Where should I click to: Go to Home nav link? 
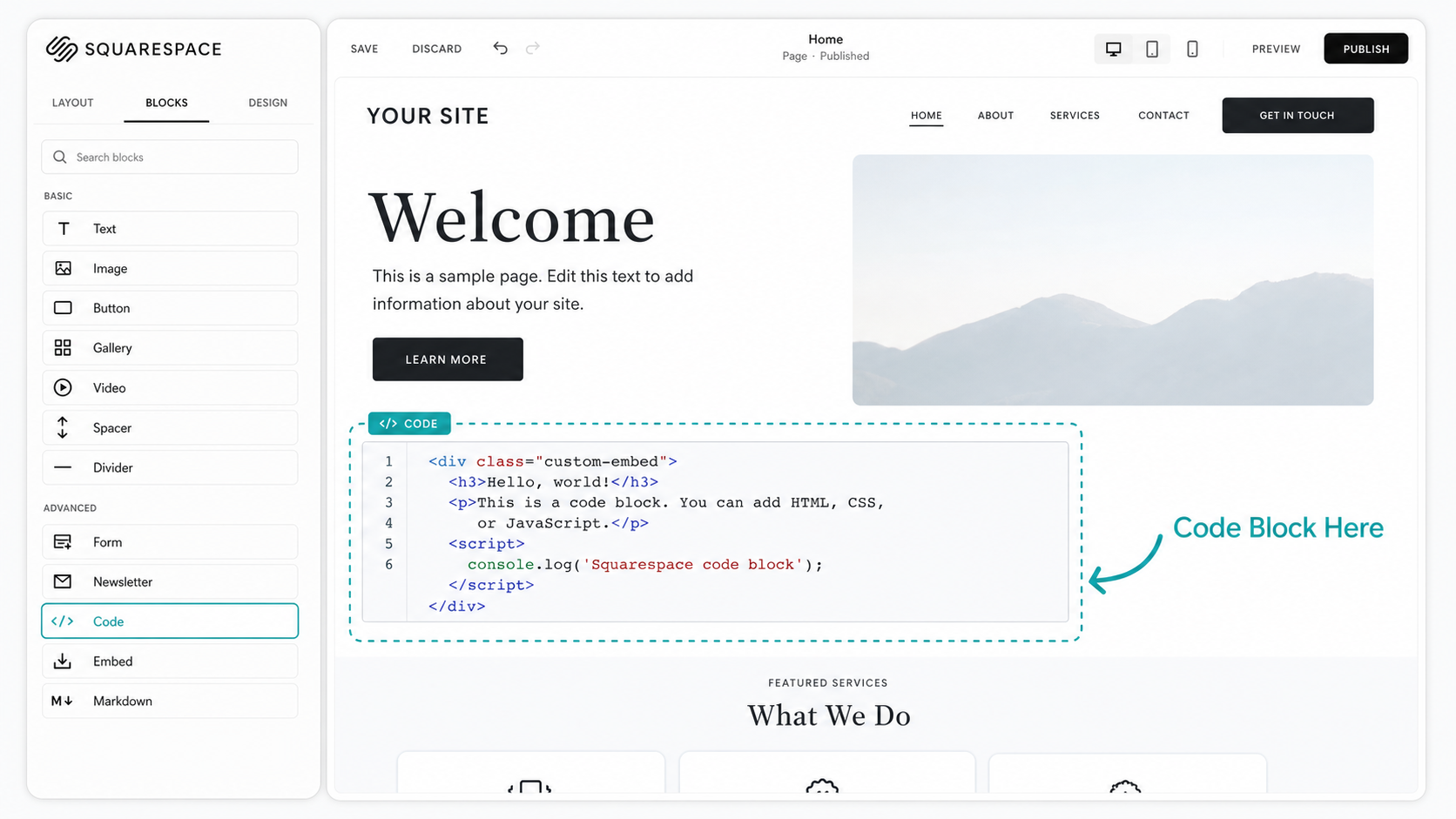(927, 115)
